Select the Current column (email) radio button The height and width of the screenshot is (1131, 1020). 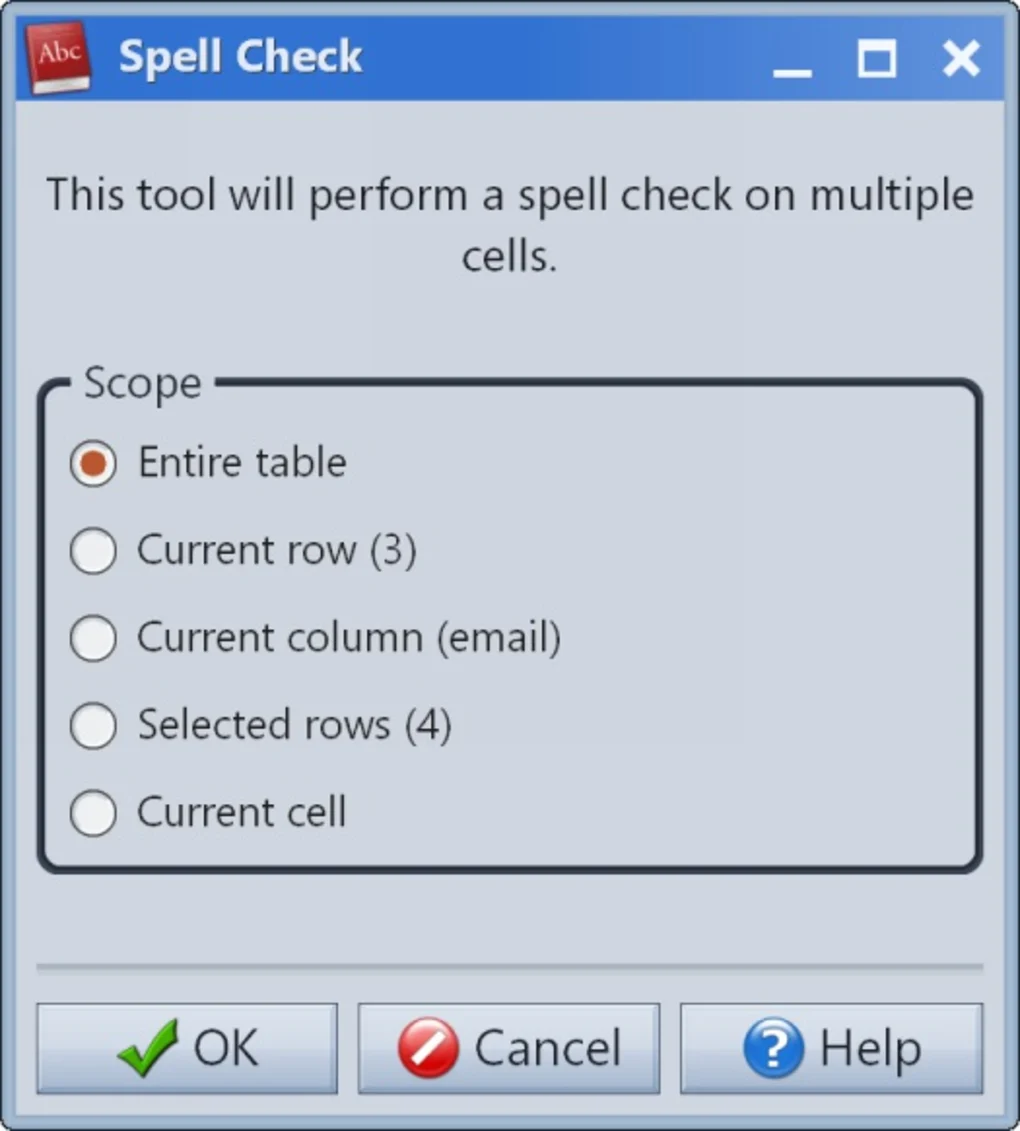pos(93,638)
